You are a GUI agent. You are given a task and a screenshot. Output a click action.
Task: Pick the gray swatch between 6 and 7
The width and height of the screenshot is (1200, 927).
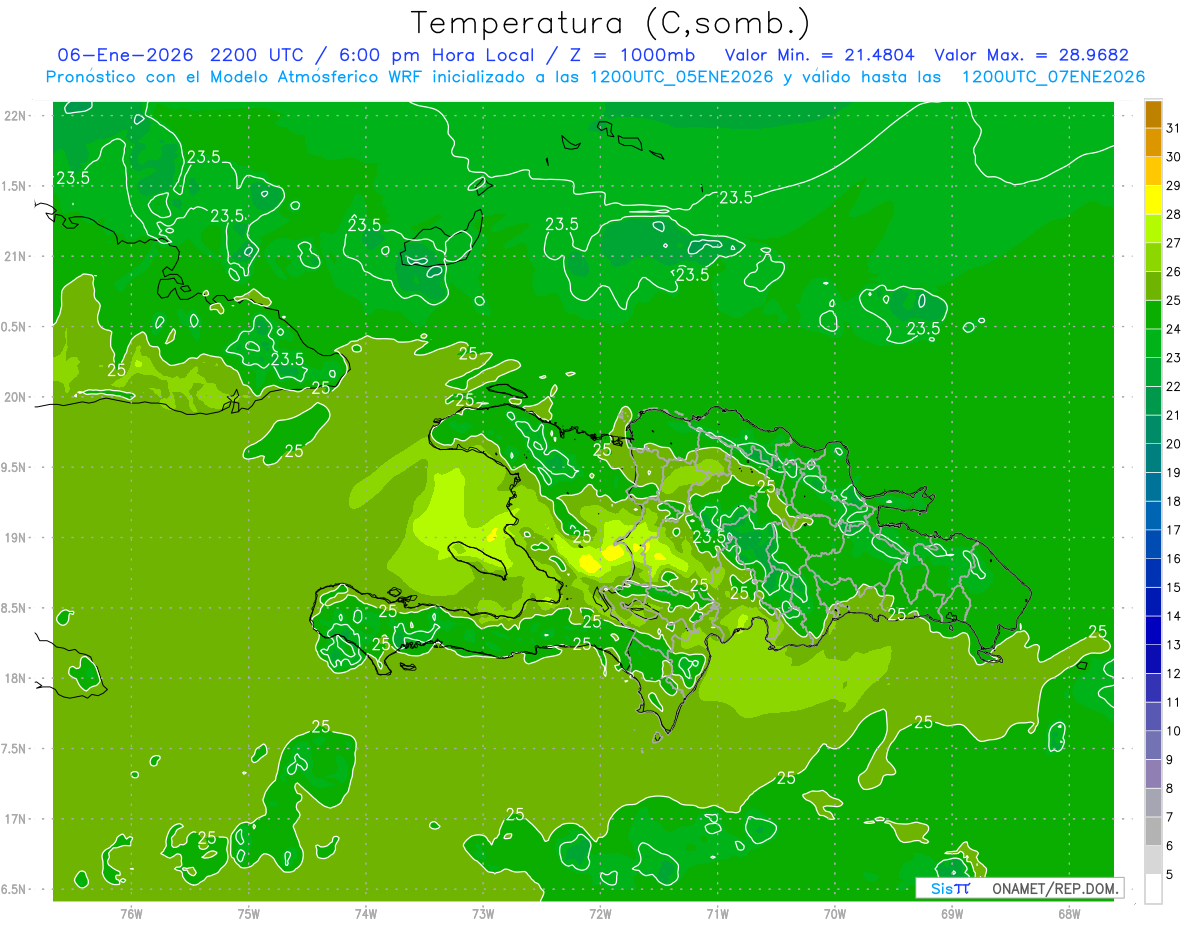pos(1153,831)
